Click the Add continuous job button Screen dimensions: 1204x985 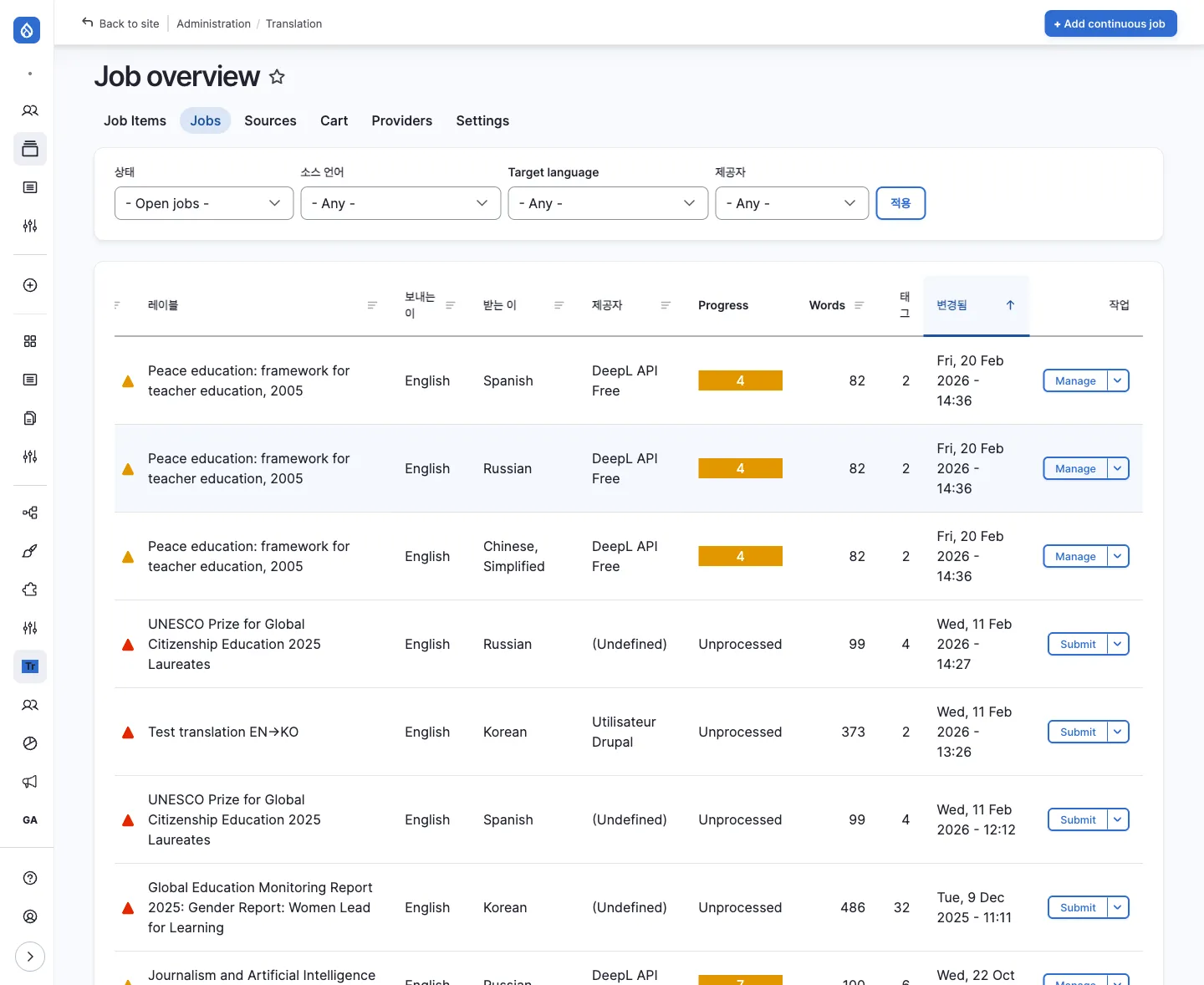[1110, 23]
